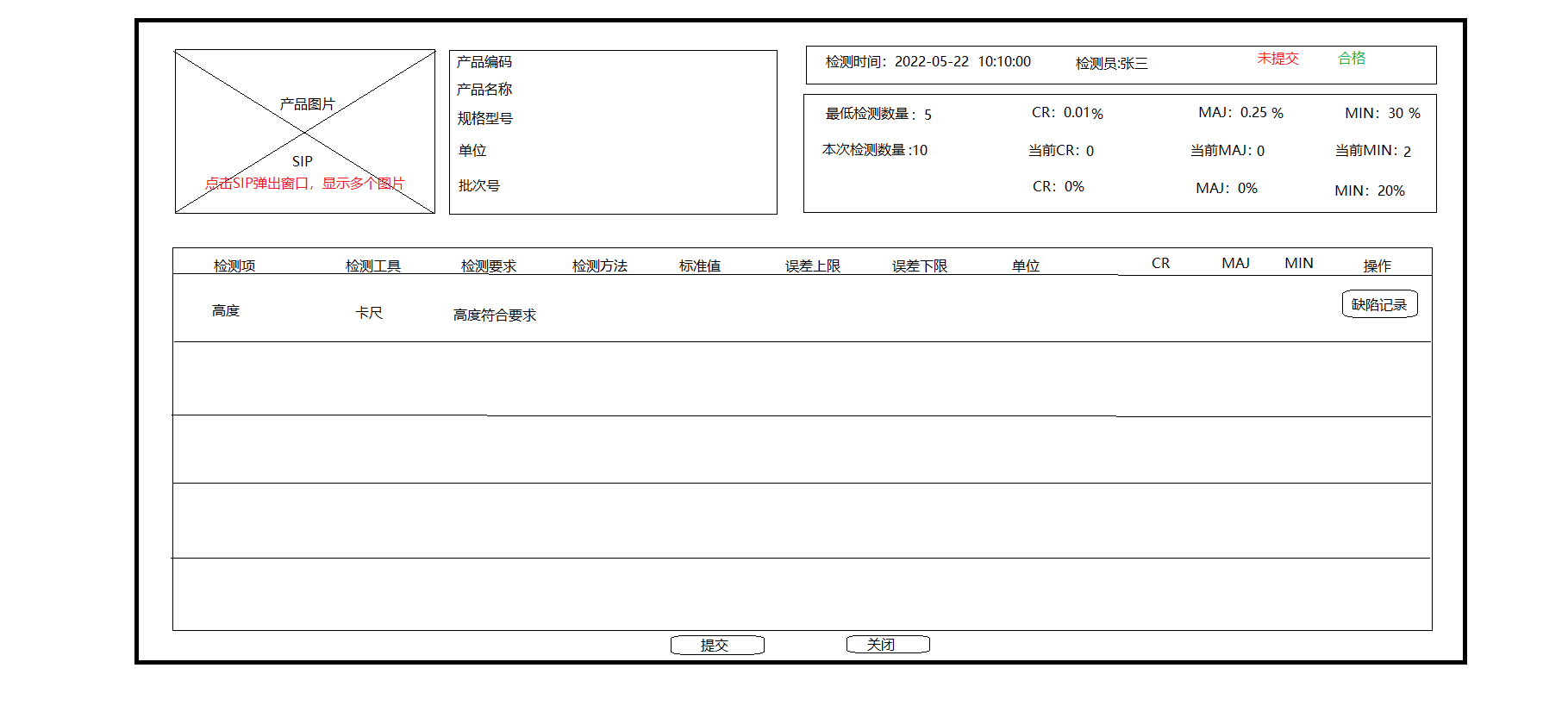1568x718 pixels.
Task: Click the 检测工具 column header
Action: tap(372, 265)
